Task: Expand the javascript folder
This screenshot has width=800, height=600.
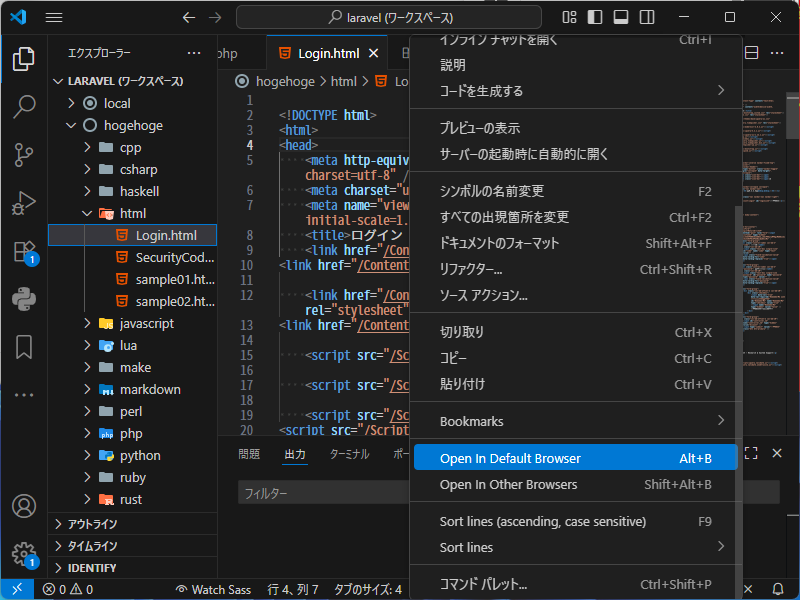Action: coord(146,323)
